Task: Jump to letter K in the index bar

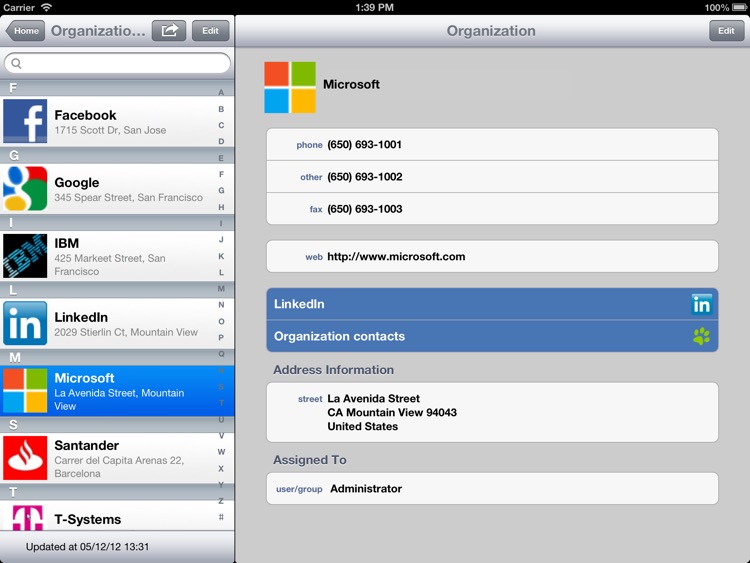Action: pyautogui.click(x=221, y=256)
